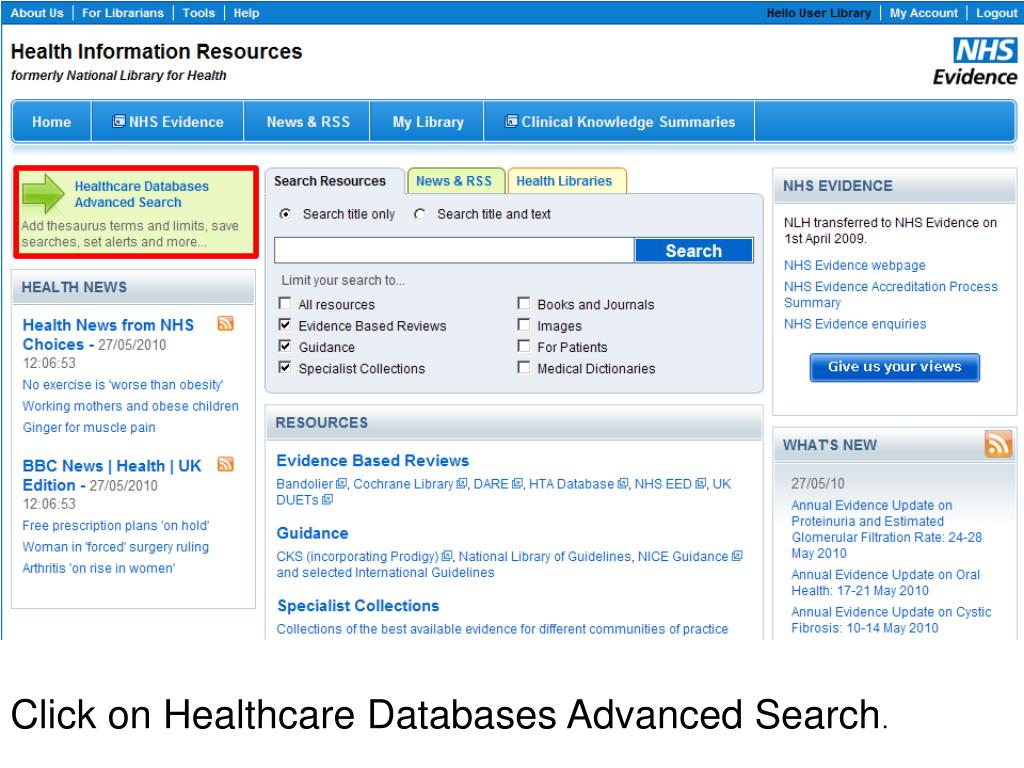Open News & RSS in main navigation bar

(x=308, y=121)
